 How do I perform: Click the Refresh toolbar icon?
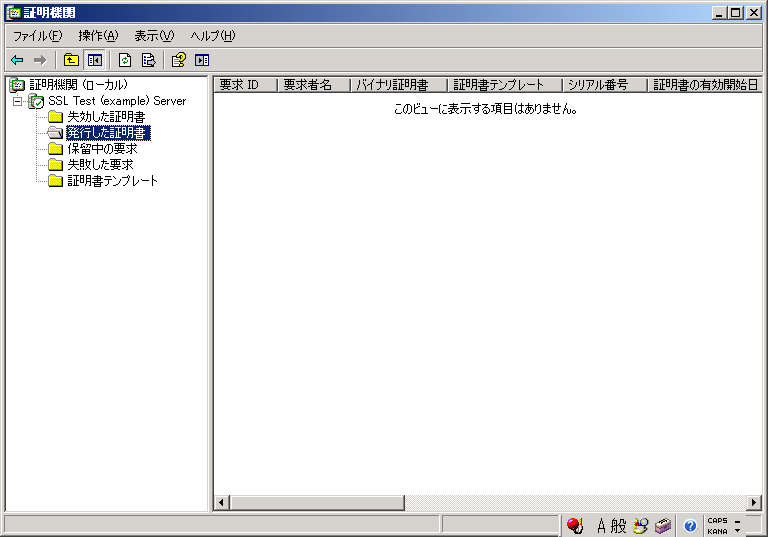(125, 60)
